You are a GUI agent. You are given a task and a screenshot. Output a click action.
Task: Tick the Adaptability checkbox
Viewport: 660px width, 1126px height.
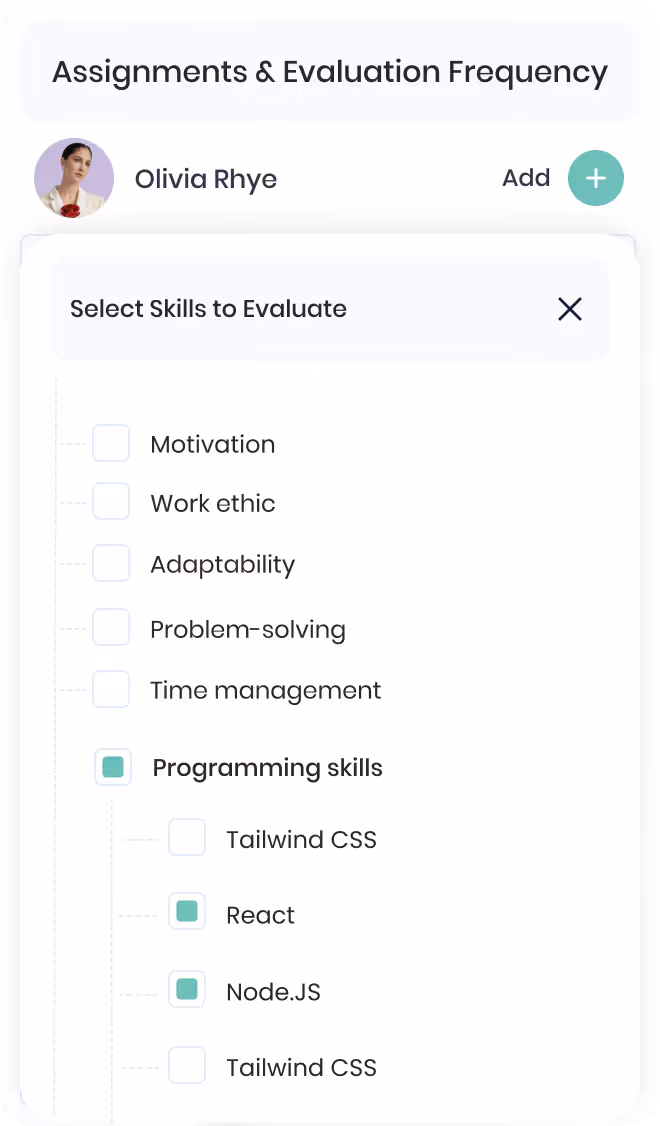click(111, 563)
